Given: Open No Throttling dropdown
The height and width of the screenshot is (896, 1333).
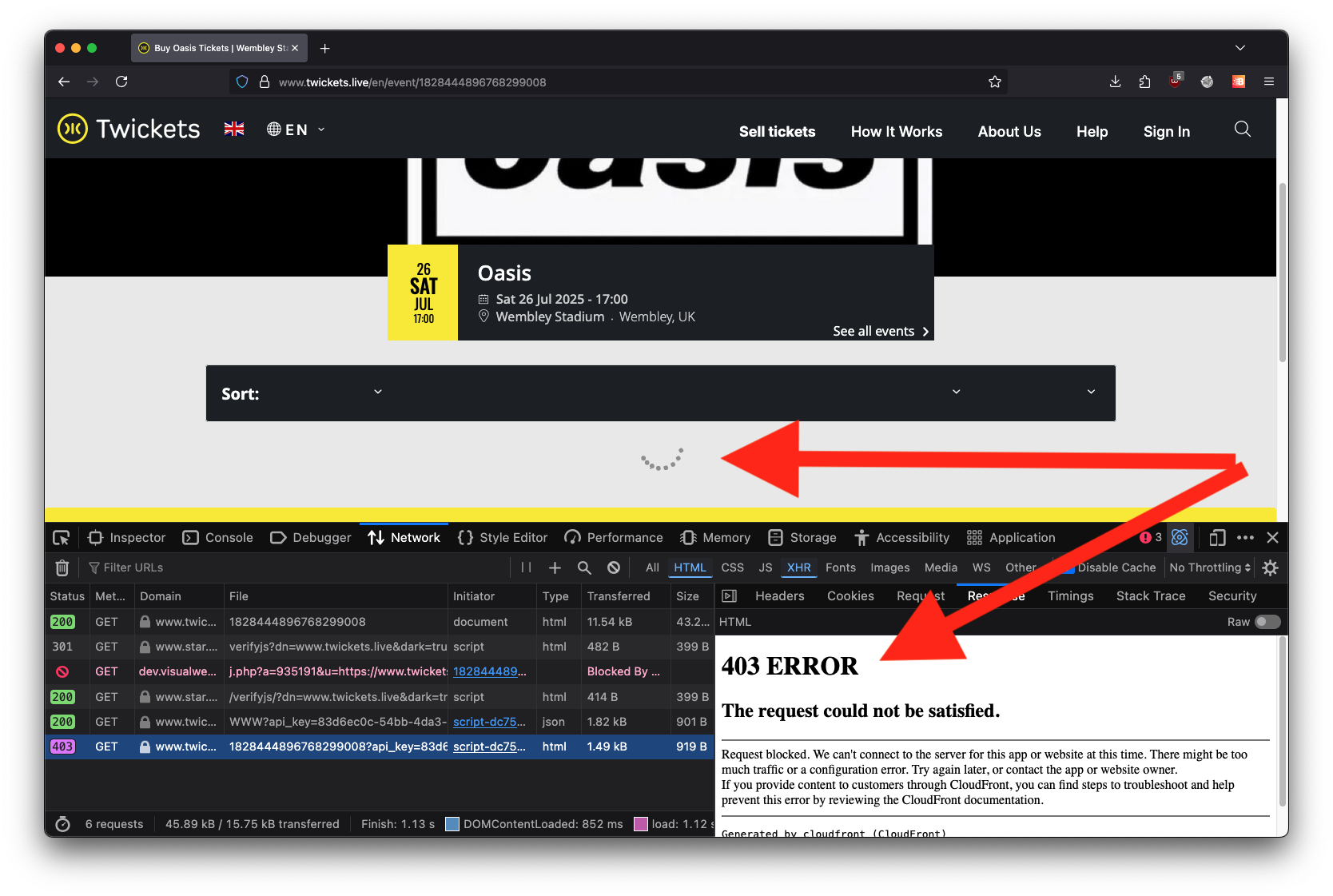Looking at the screenshot, I should (1210, 567).
